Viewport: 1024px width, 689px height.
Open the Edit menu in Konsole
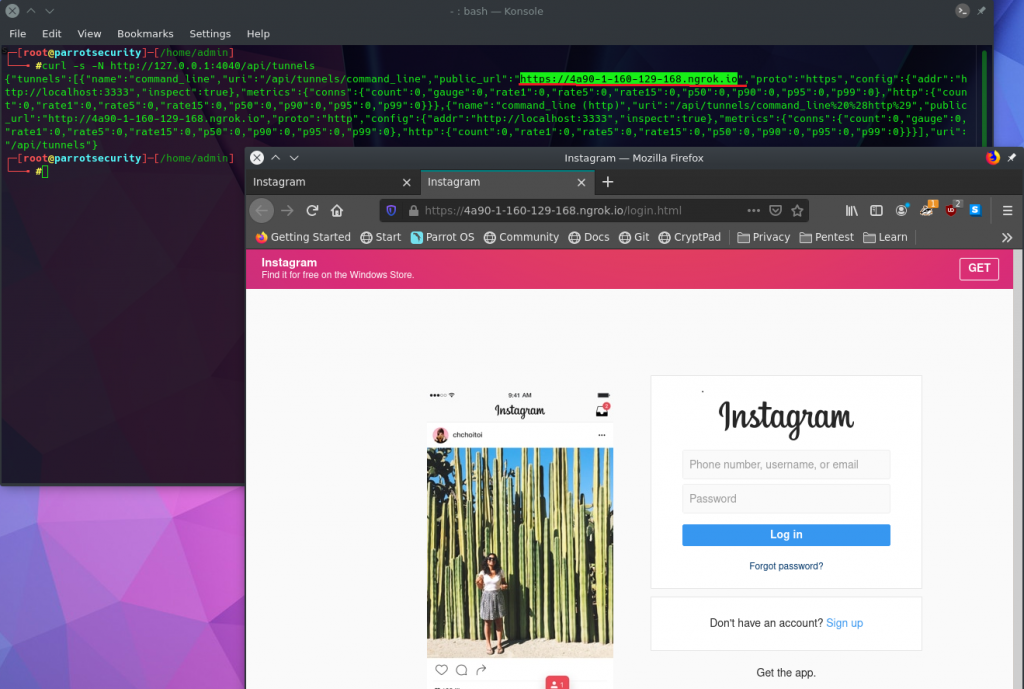point(52,33)
